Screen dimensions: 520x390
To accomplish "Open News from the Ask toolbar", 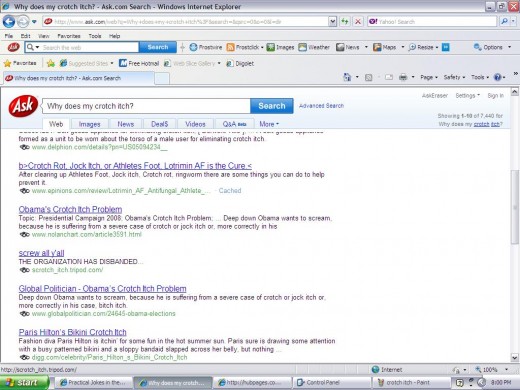I will click(x=348, y=47).
